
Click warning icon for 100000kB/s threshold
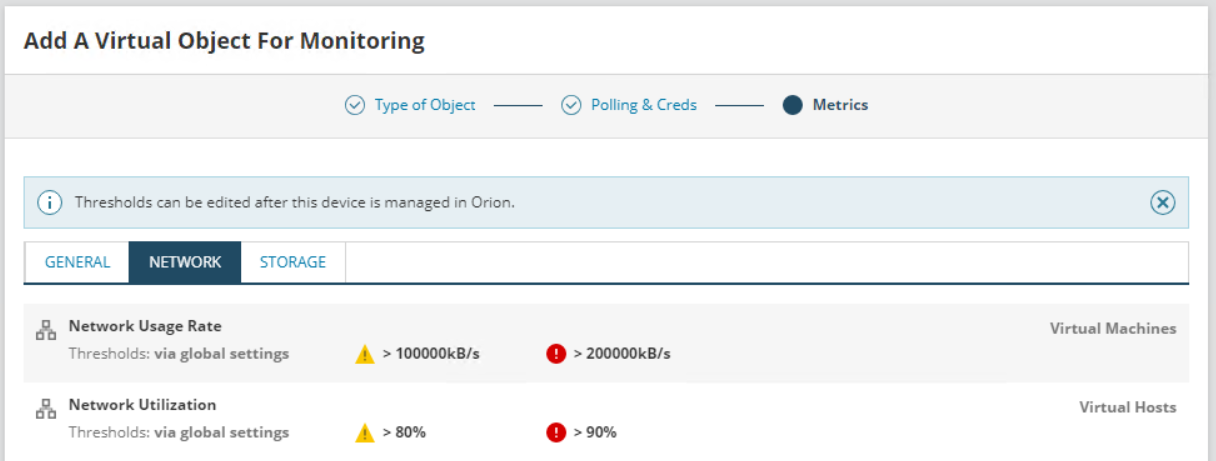(x=365, y=354)
